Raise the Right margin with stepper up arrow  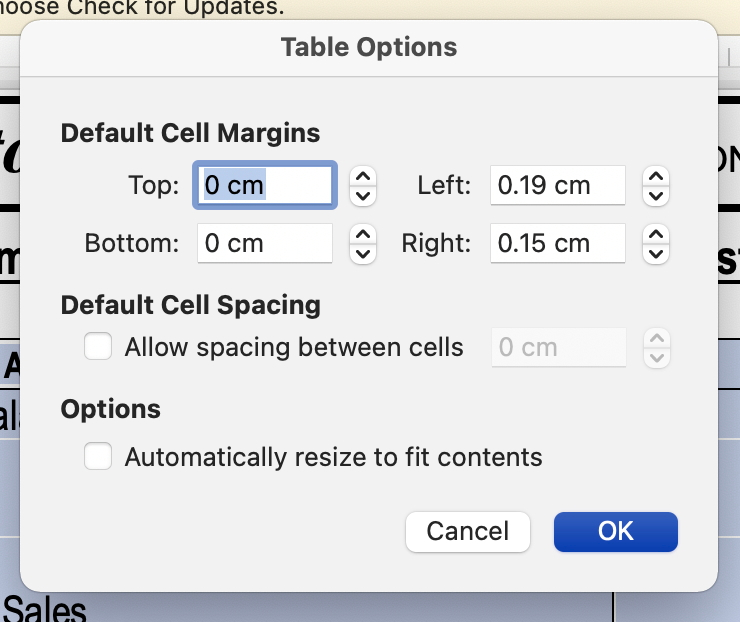(656, 234)
